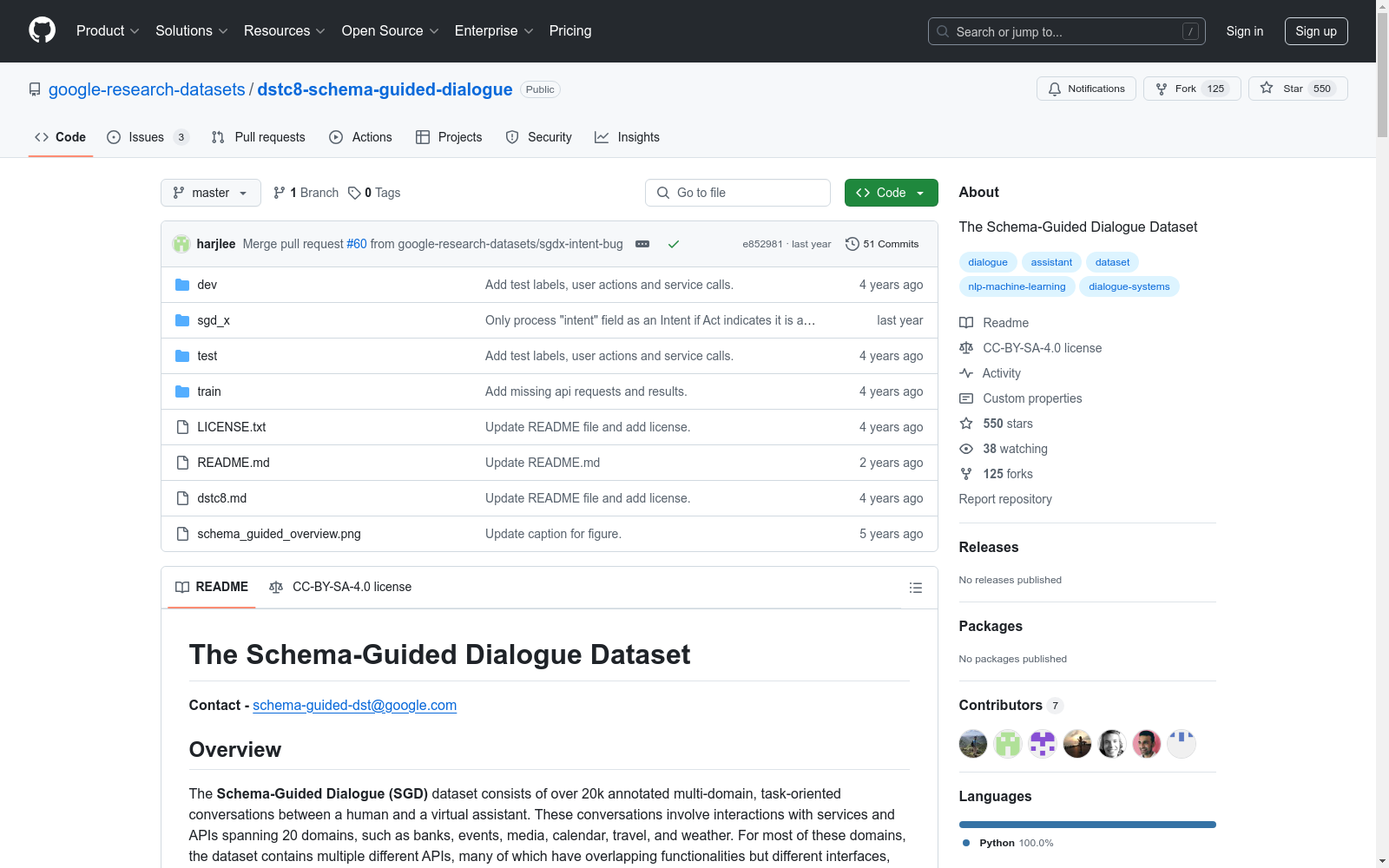Open pull request #60 link

[357, 244]
